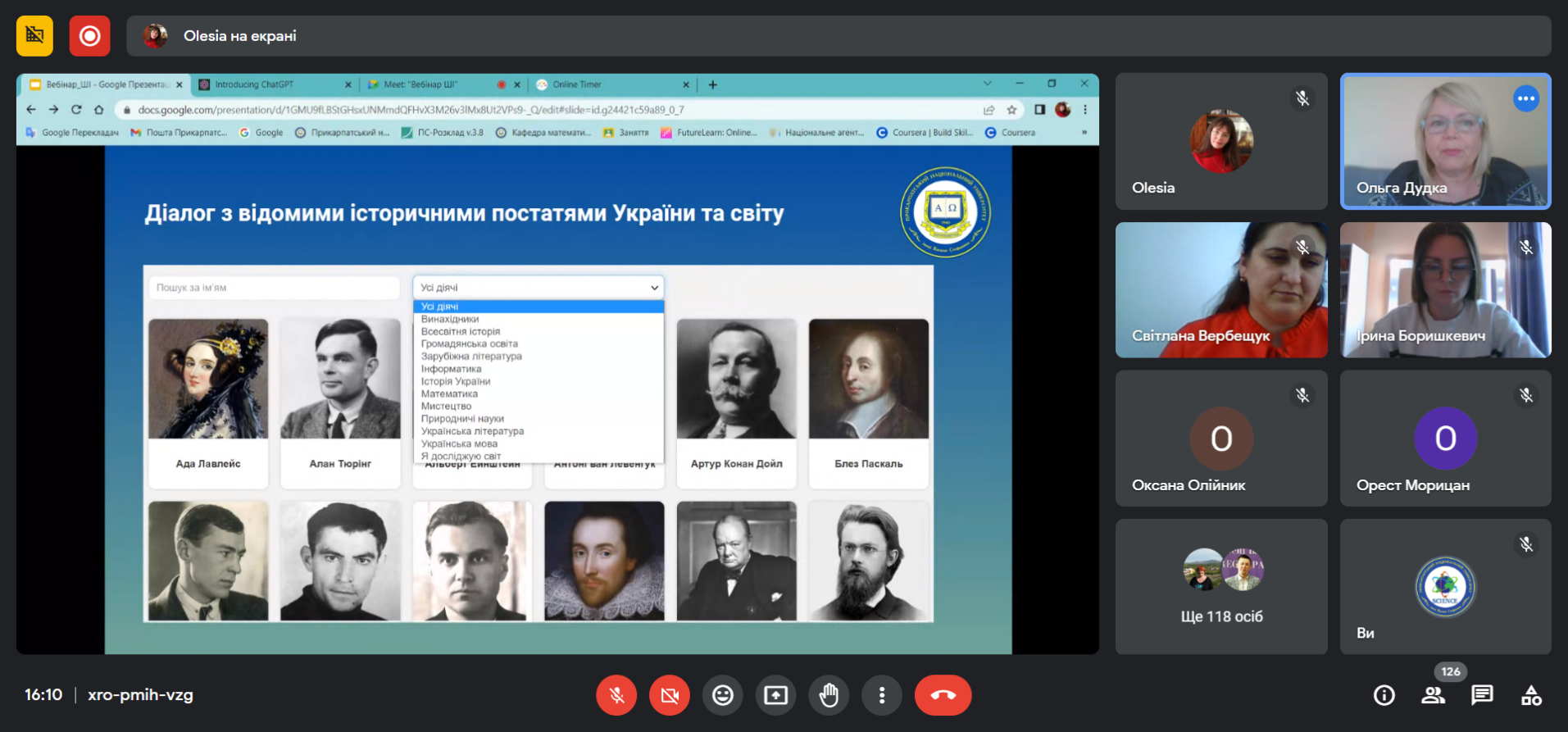1568x732 pixels.
Task: Open options on Ольга Дудка's tile
Action: pos(1525,98)
